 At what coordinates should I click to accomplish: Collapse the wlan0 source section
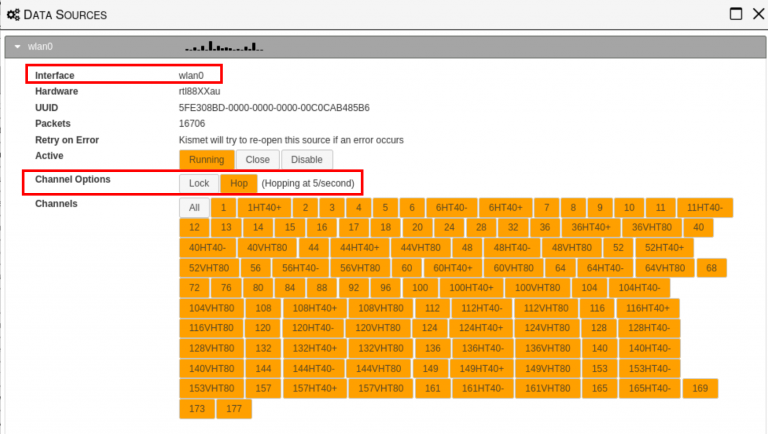(x=18, y=46)
